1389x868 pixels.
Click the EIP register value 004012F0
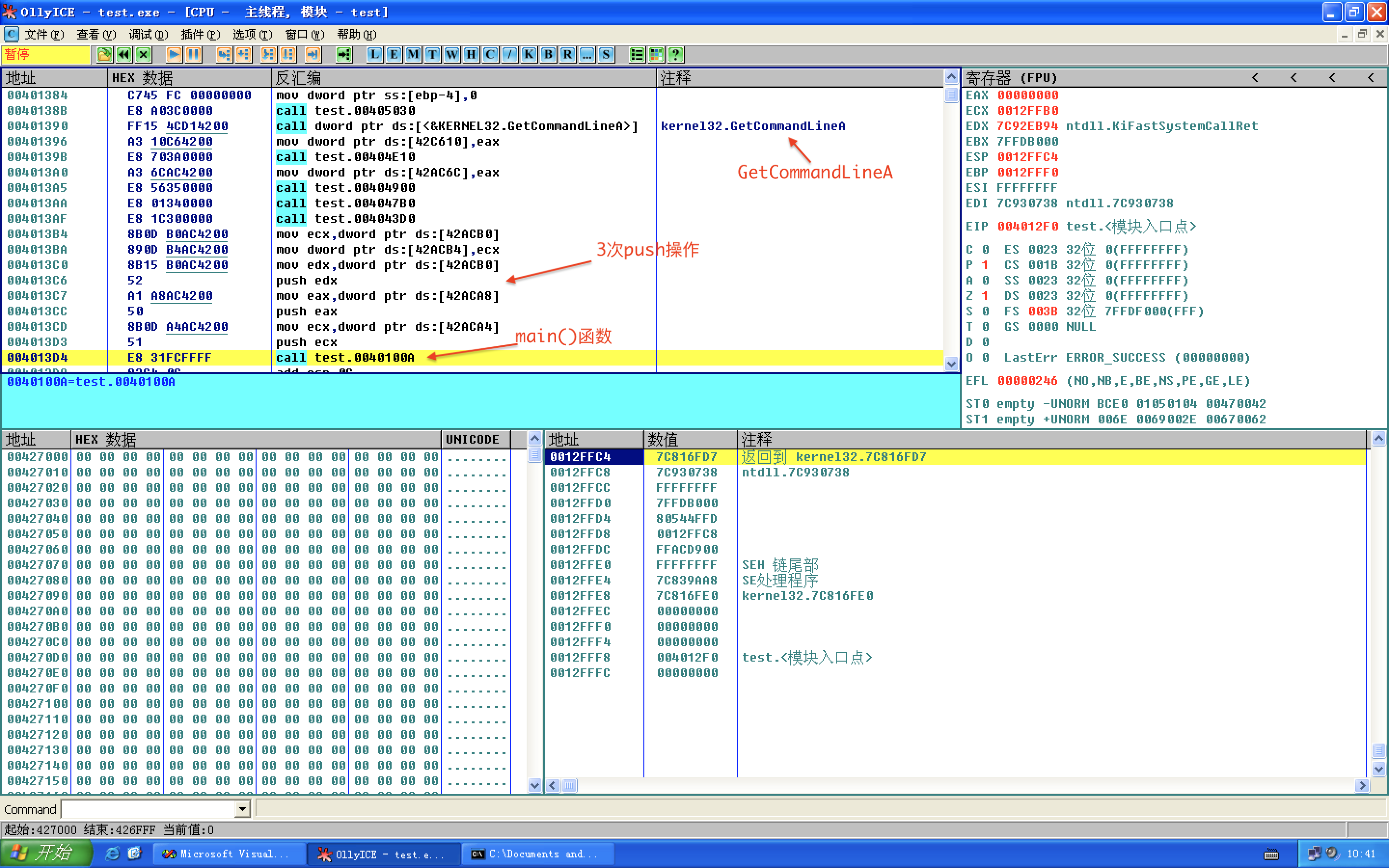click(x=1027, y=226)
